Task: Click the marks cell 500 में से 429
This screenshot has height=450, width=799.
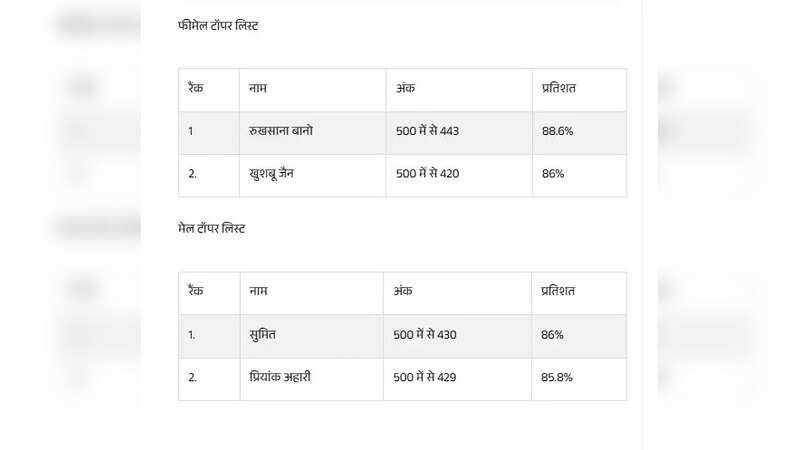Action: 426,378
